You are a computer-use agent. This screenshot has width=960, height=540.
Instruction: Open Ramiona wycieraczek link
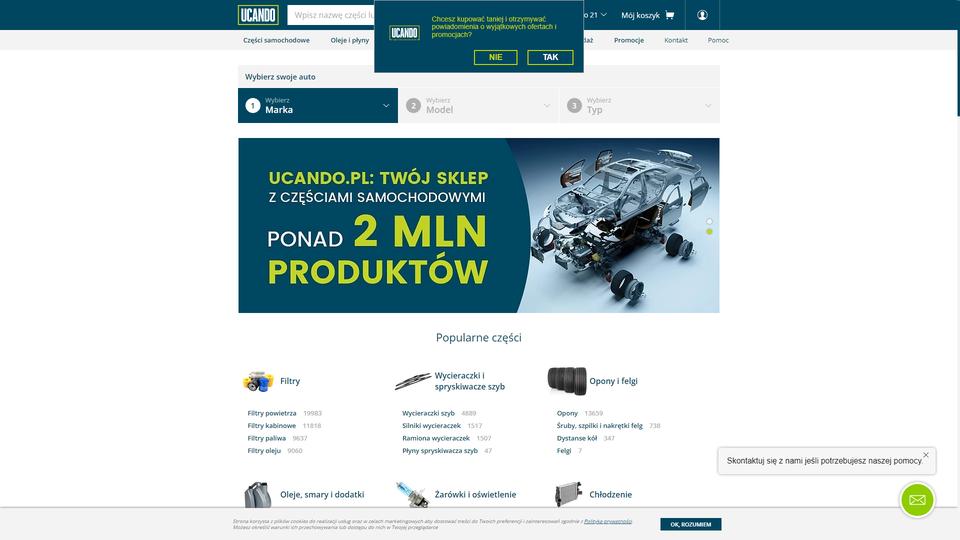[x=436, y=438]
